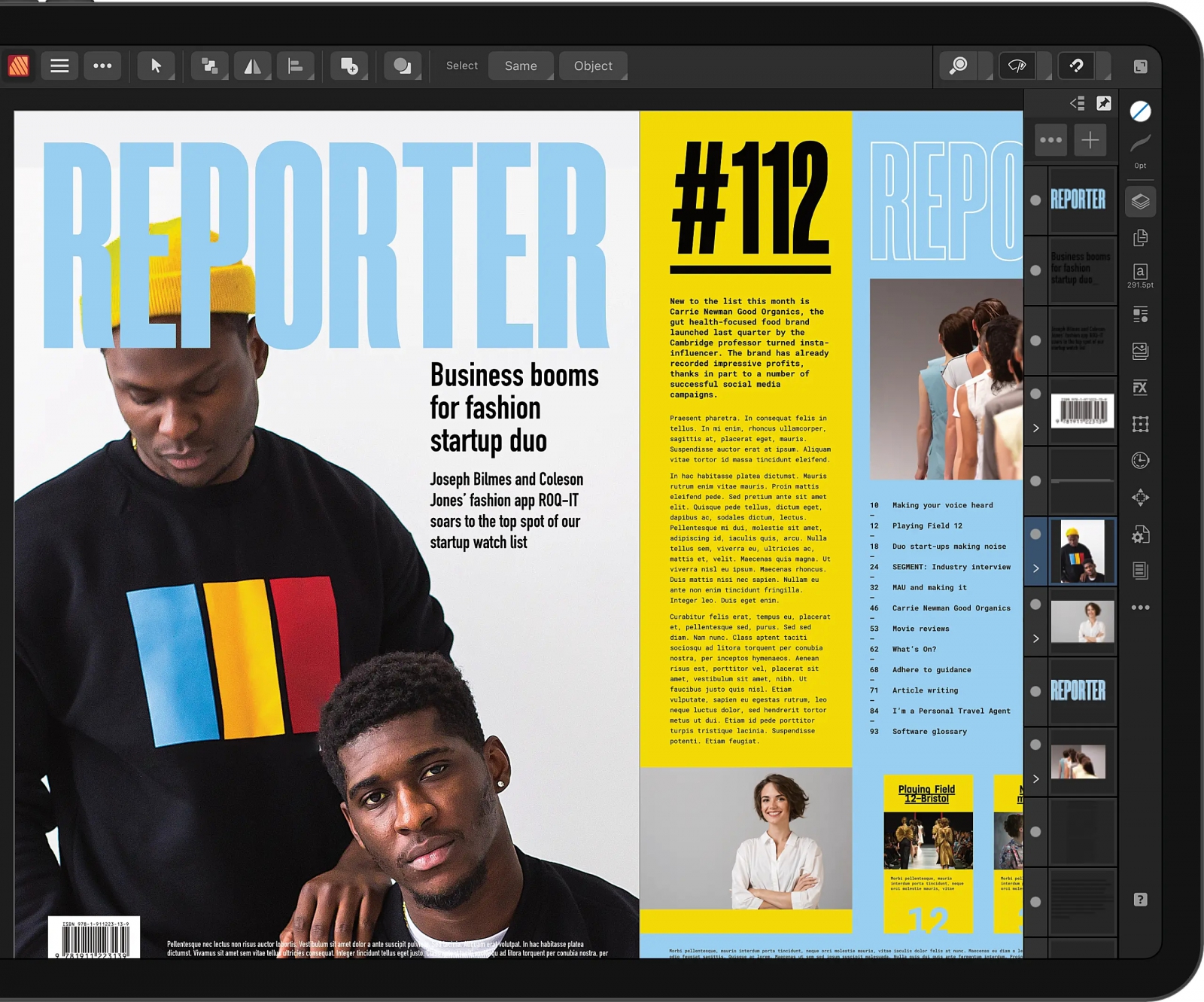
Task: Hide the barcode layer
Action: (1035, 394)
